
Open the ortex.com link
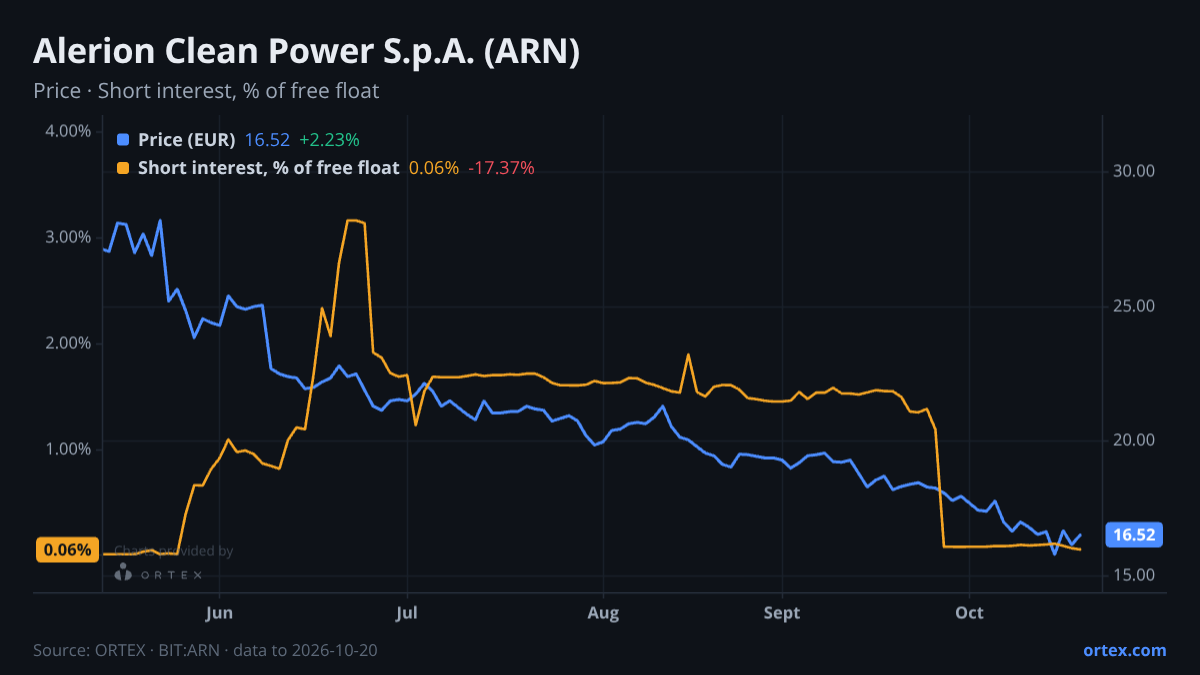[x=1124, y=650]
